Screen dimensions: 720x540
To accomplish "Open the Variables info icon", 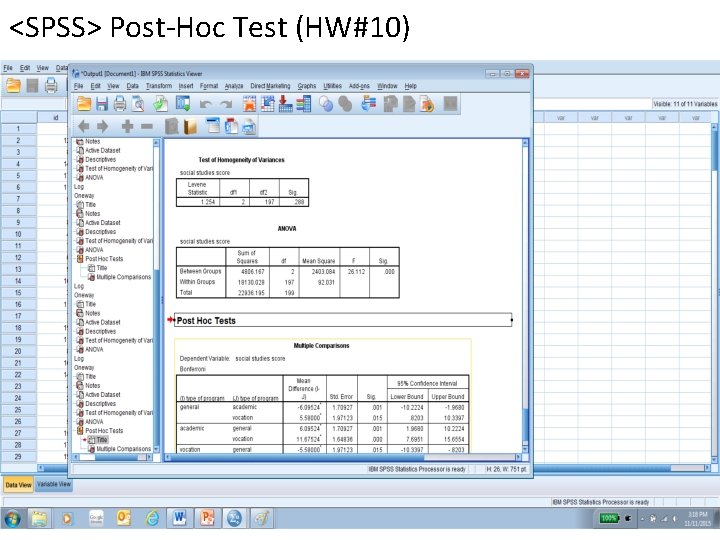I will (304, 104).
